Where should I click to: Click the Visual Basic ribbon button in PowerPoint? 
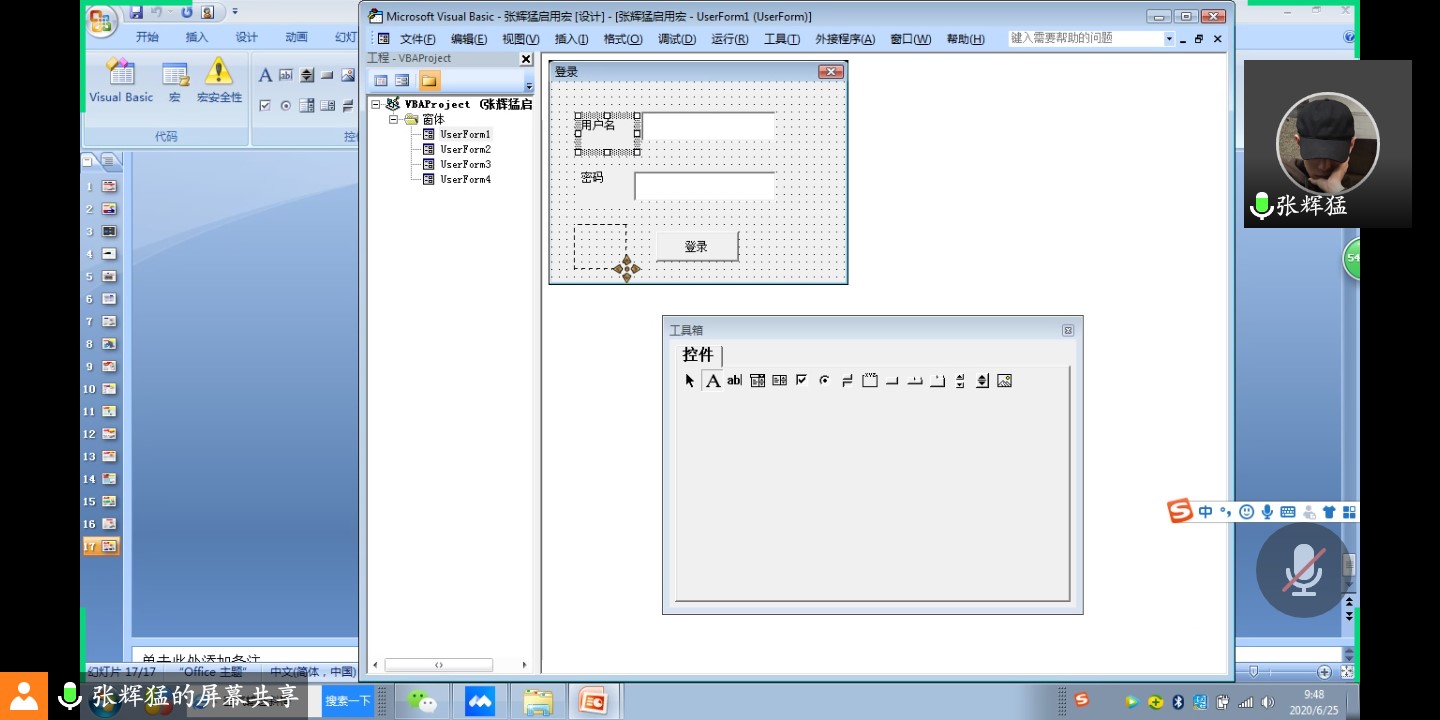(121, 82)
